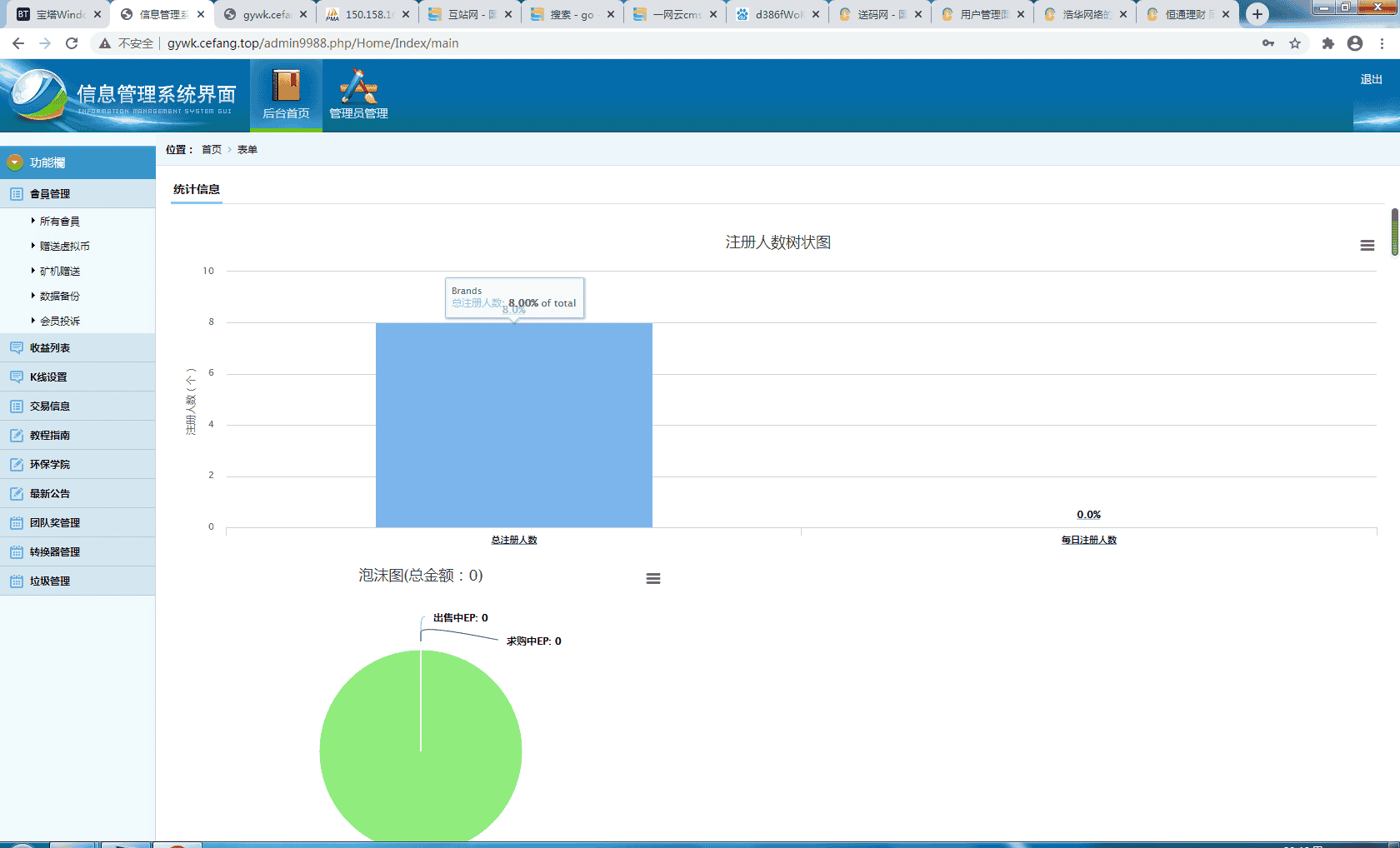The width and height of the screenshot is (1400, 848).
Task: Open the 垃圾管理 menu section
Action: (77, 581)
